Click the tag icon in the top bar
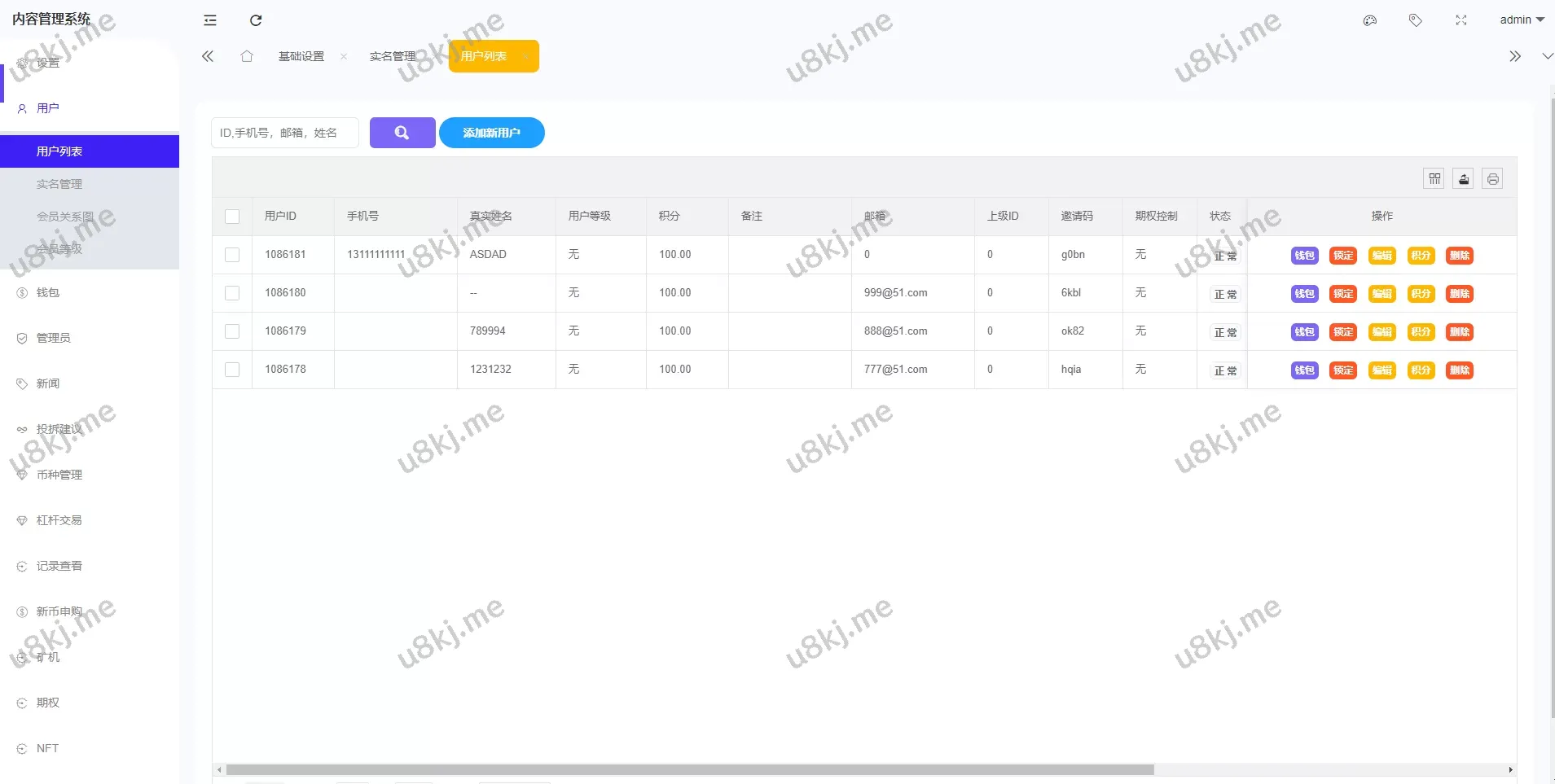Screen dimensions: 1555x784 click(x=1416, y=20)
